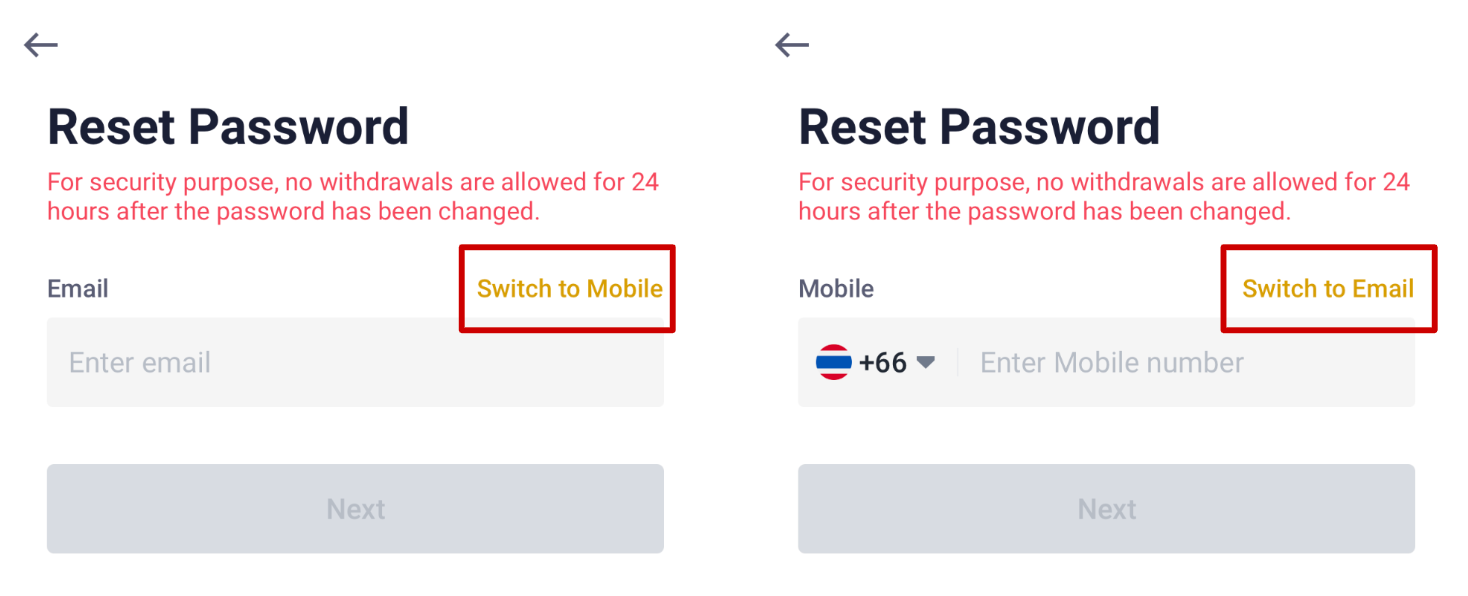
Task: Click the divider beside the country code
Action: coord(957,362)
